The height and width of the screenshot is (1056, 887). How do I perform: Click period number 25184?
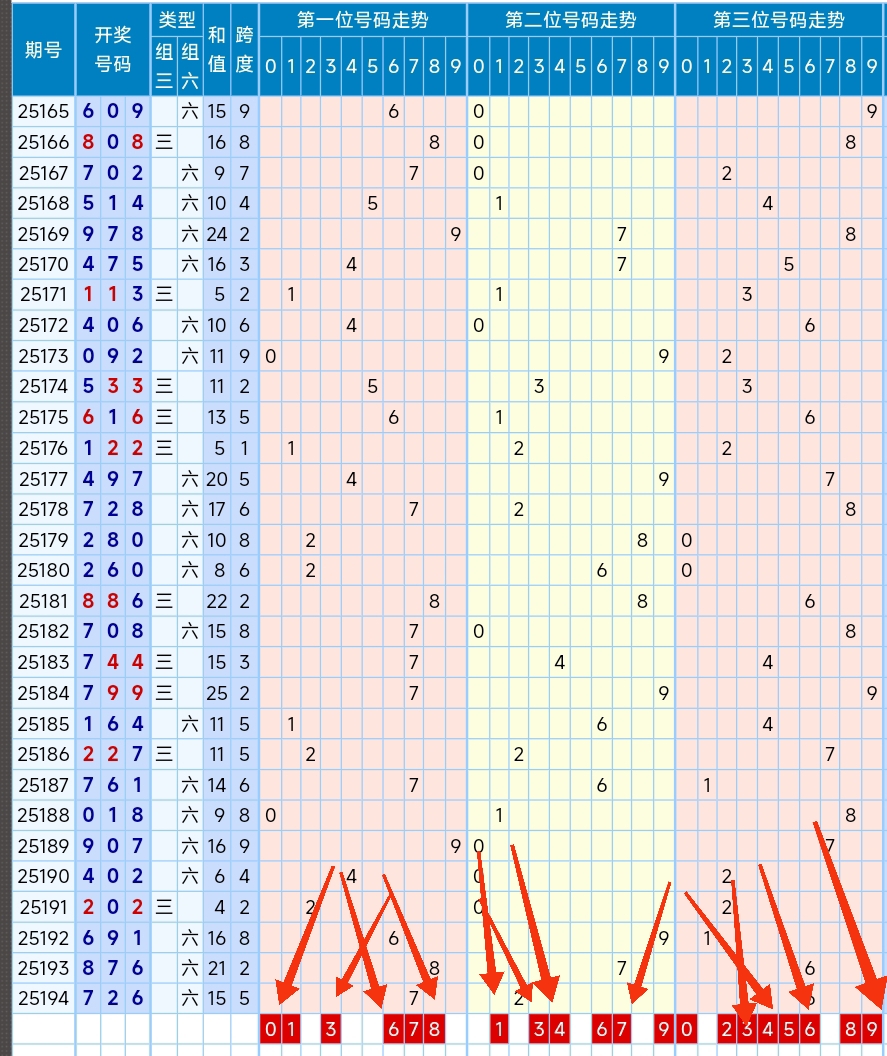(x=43, y=693)
